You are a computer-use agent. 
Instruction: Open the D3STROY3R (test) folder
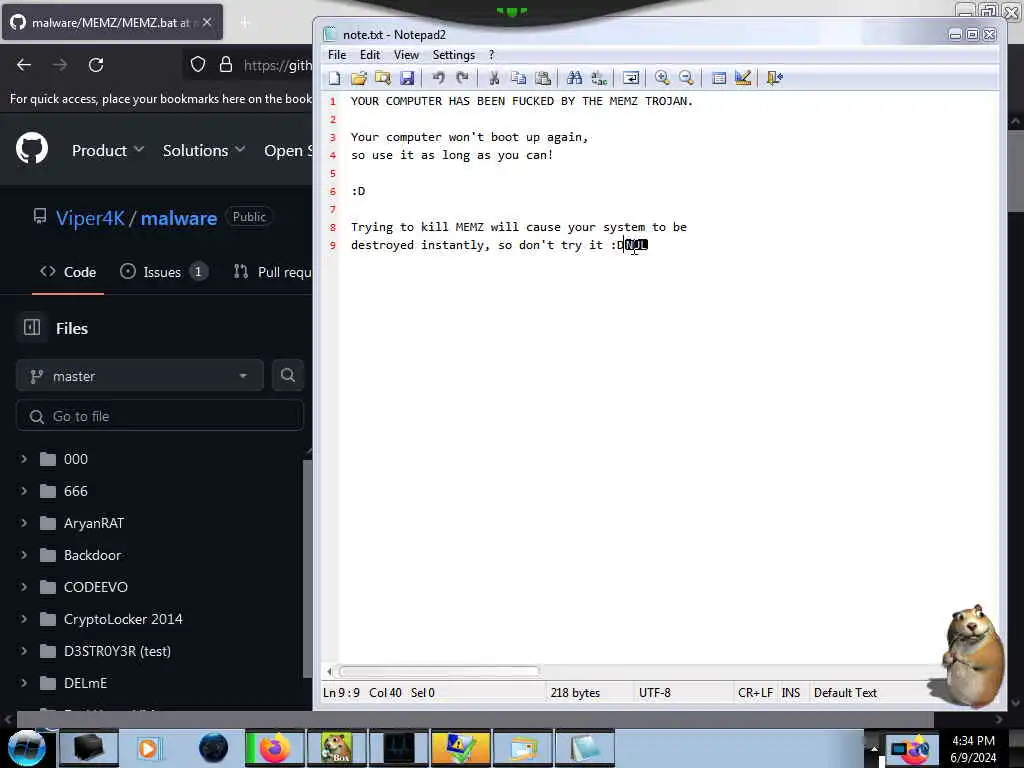tap(117, 651)
